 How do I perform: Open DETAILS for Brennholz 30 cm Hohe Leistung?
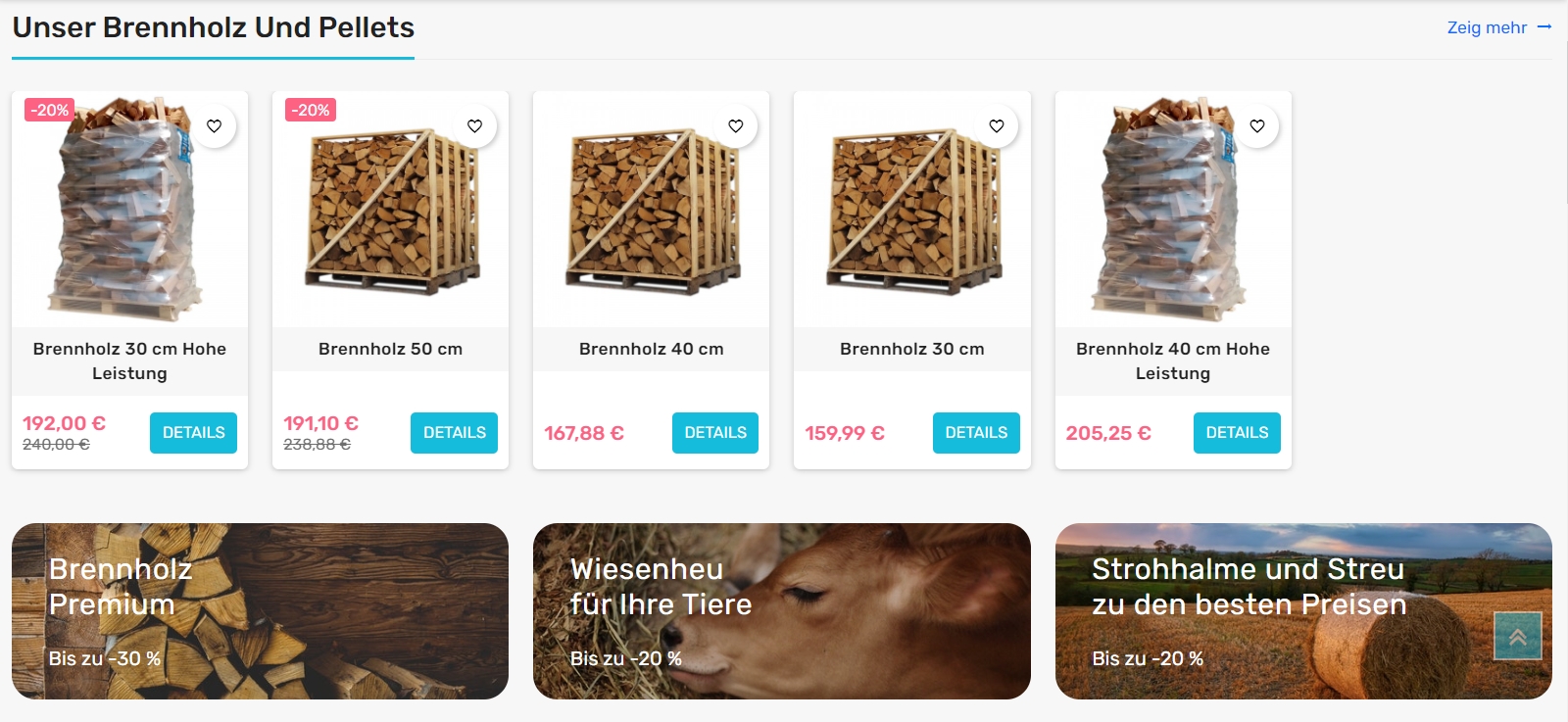tap(193, 433)
